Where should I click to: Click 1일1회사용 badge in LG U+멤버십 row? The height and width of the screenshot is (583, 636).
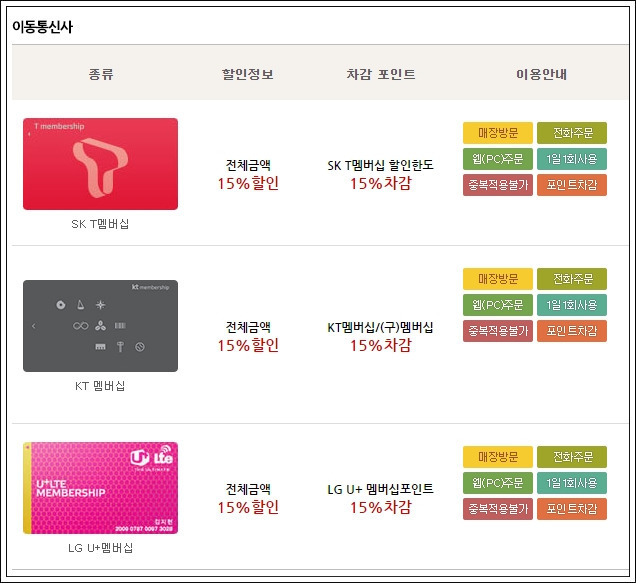[572, 483]
